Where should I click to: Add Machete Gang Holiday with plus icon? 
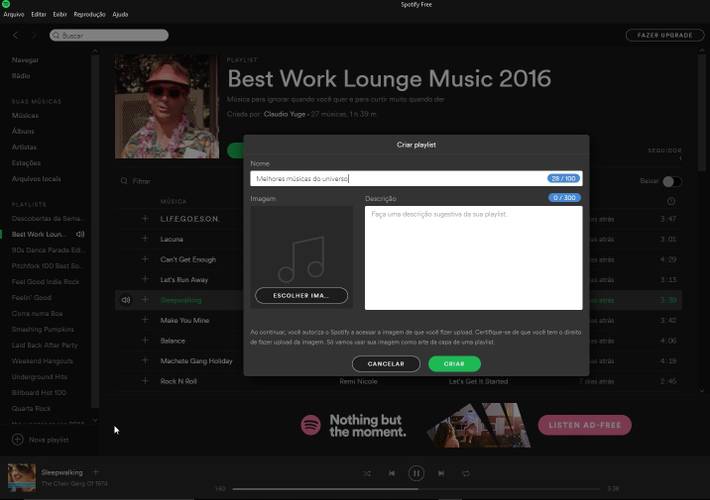(x=145, y=361)
